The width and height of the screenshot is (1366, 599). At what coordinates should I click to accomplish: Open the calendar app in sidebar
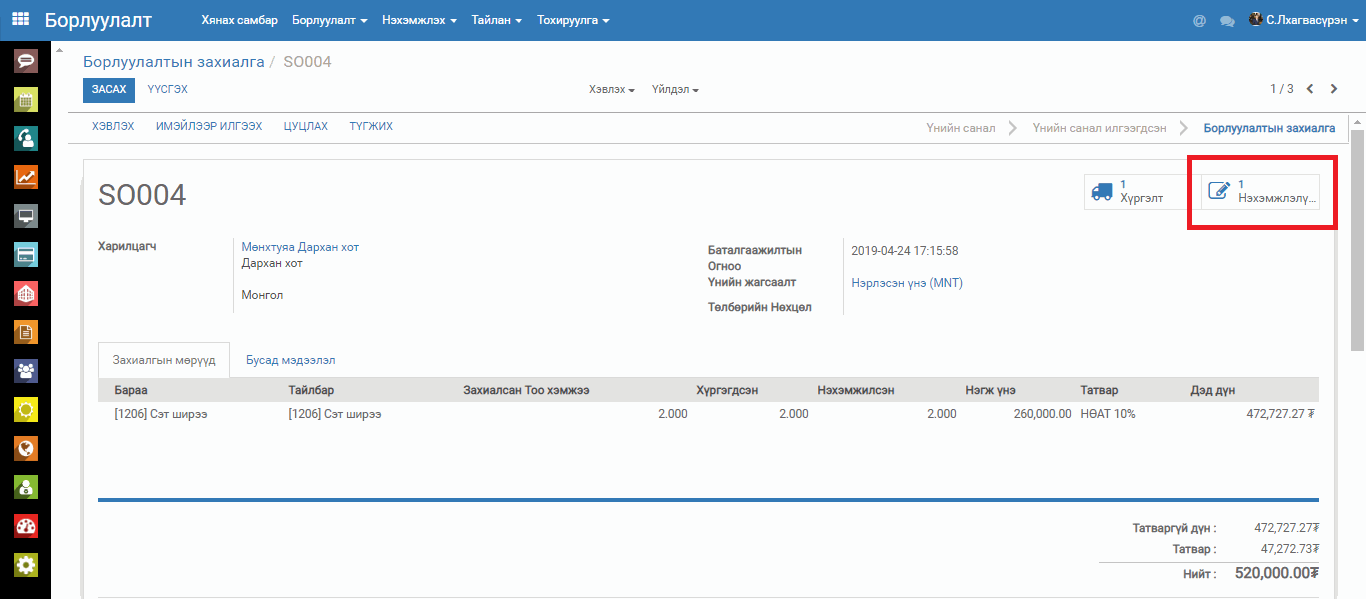click(x=26, y=100)
